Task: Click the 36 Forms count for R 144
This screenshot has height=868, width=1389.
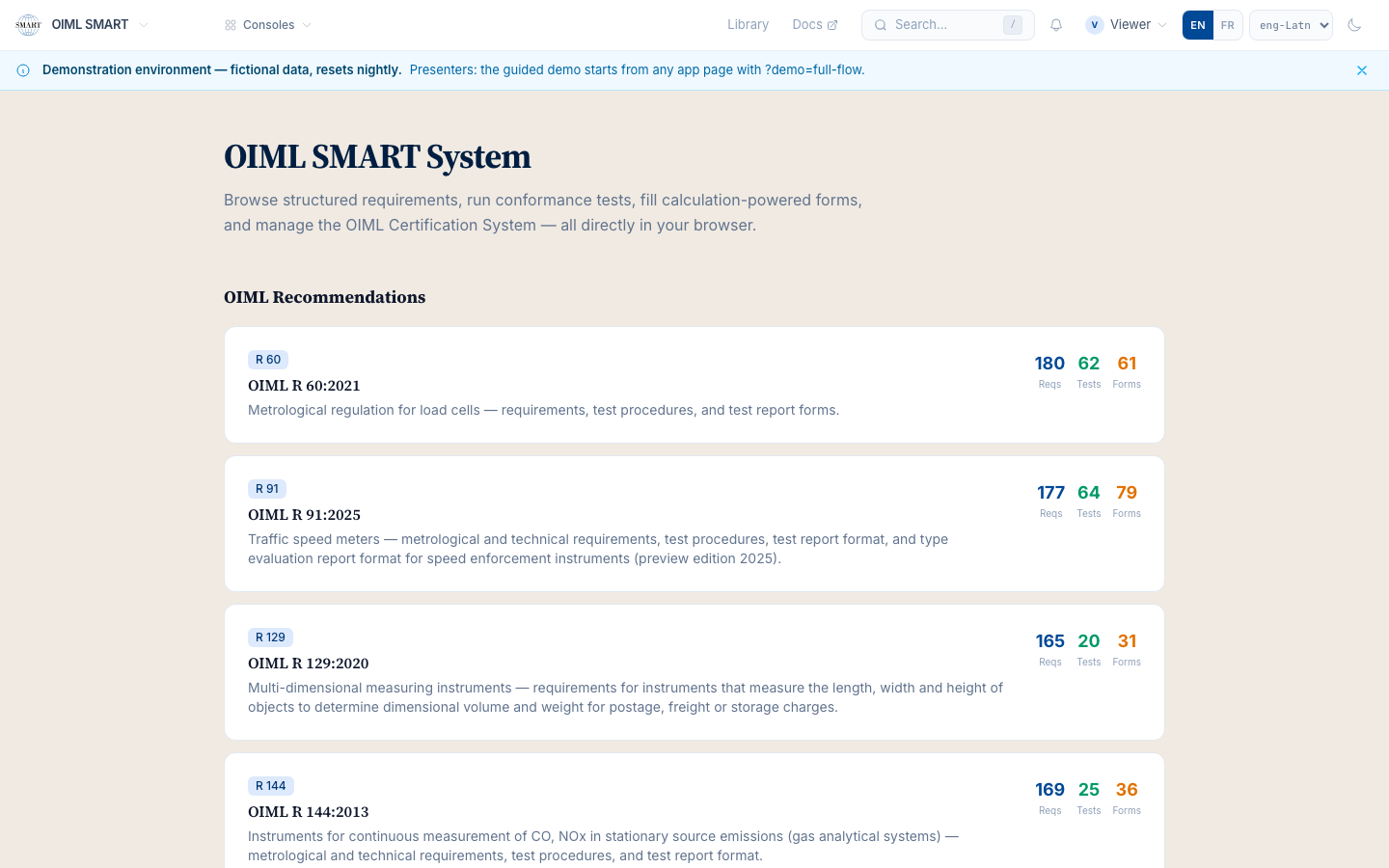Action: coord(1127,798)
